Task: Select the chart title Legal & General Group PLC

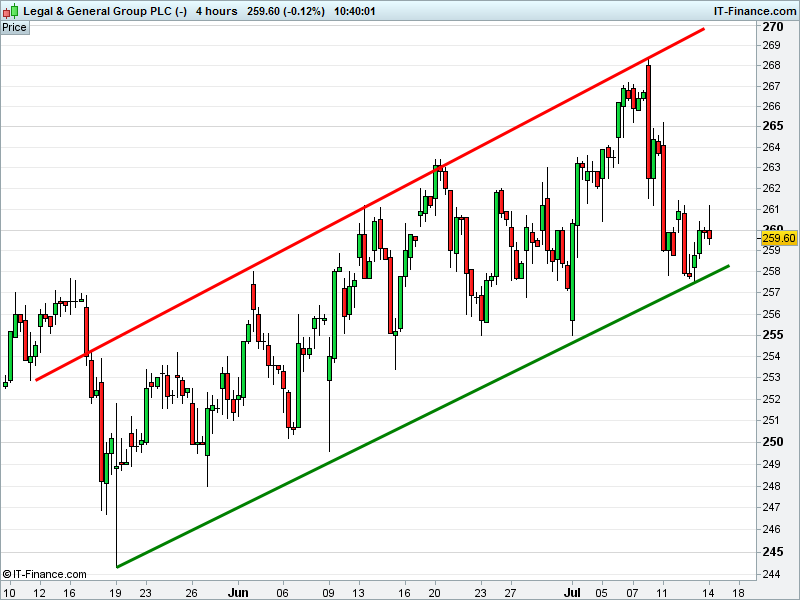Action: [105, 11]
